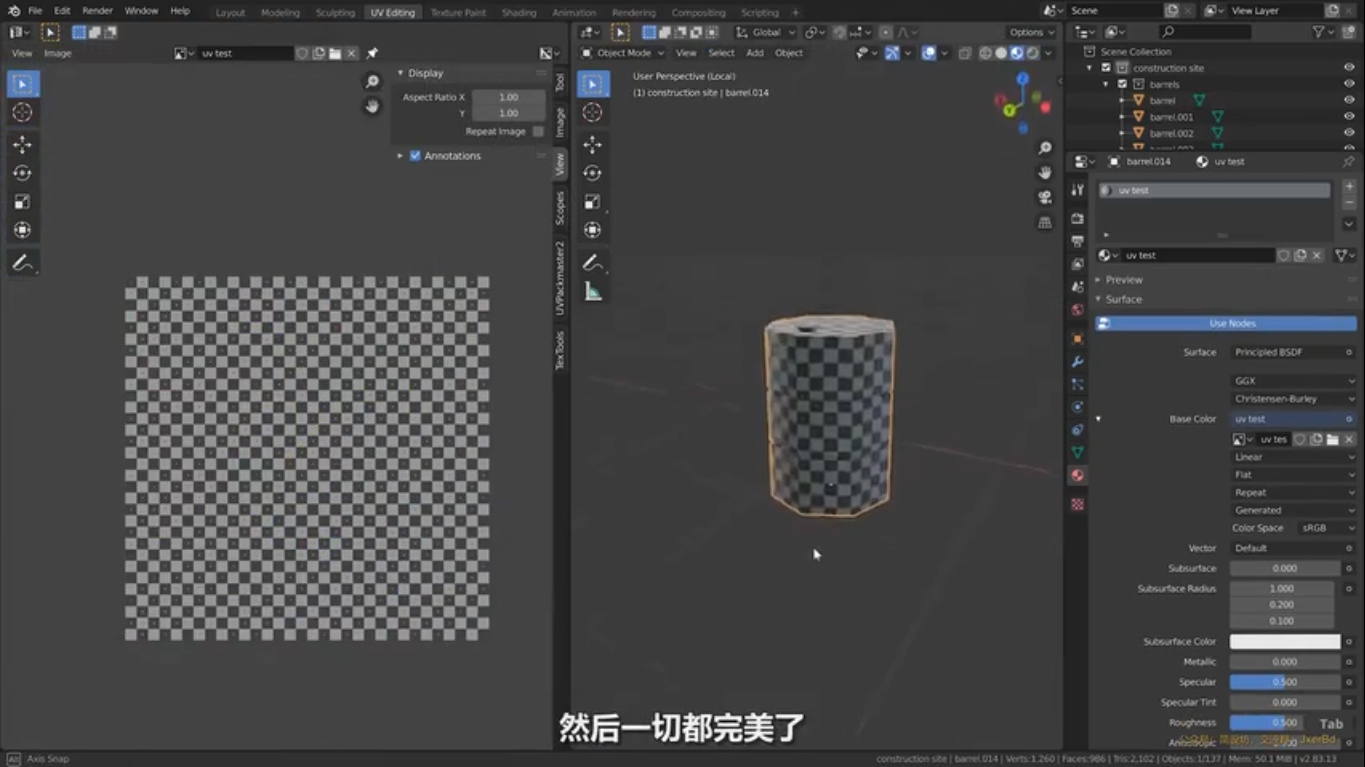Click the Use Nodes button
Image resolution: width=1365 pixels, height=767 pixels.
click(1226, 324)
